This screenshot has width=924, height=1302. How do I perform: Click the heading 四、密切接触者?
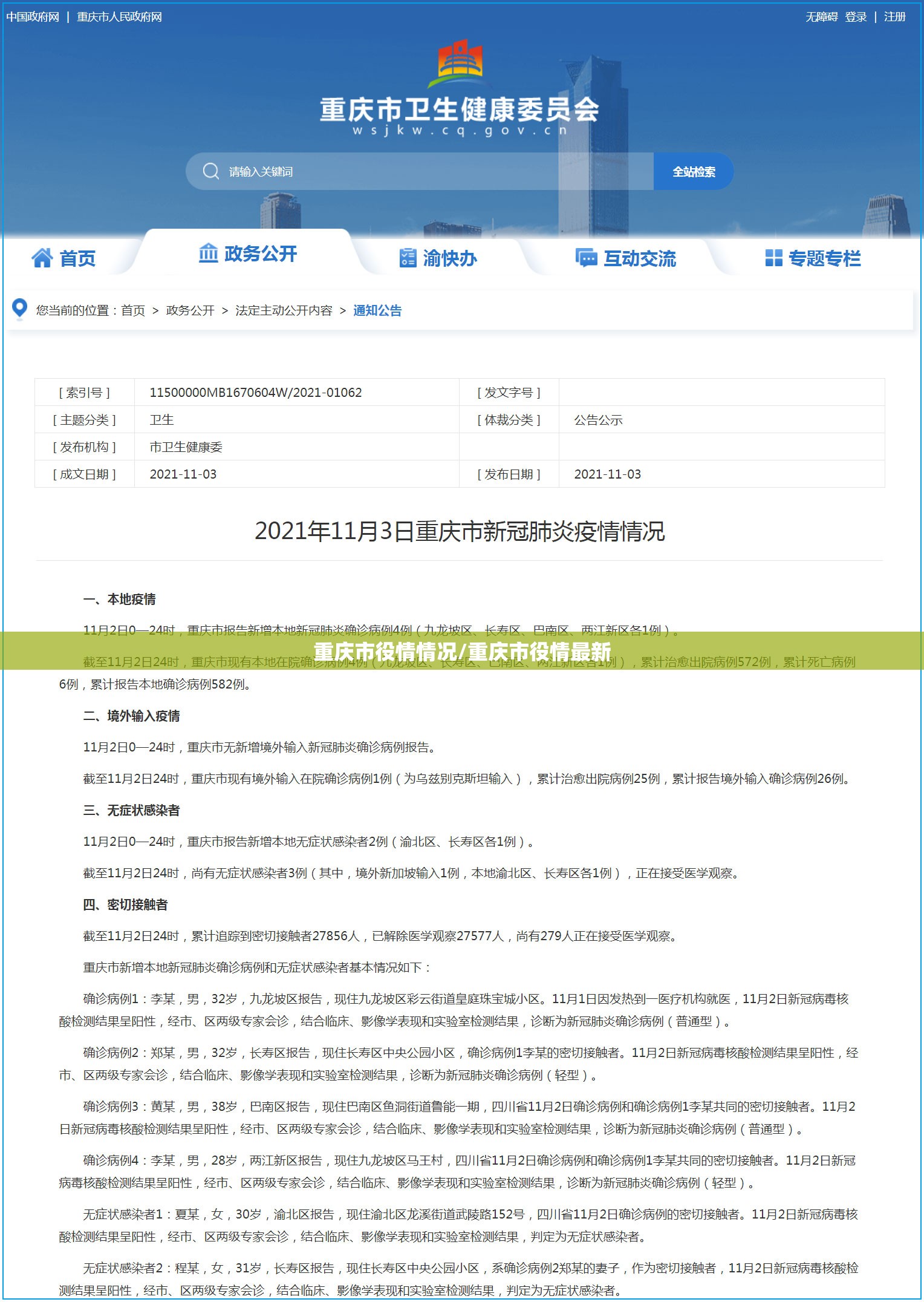[x=126, y=905]
